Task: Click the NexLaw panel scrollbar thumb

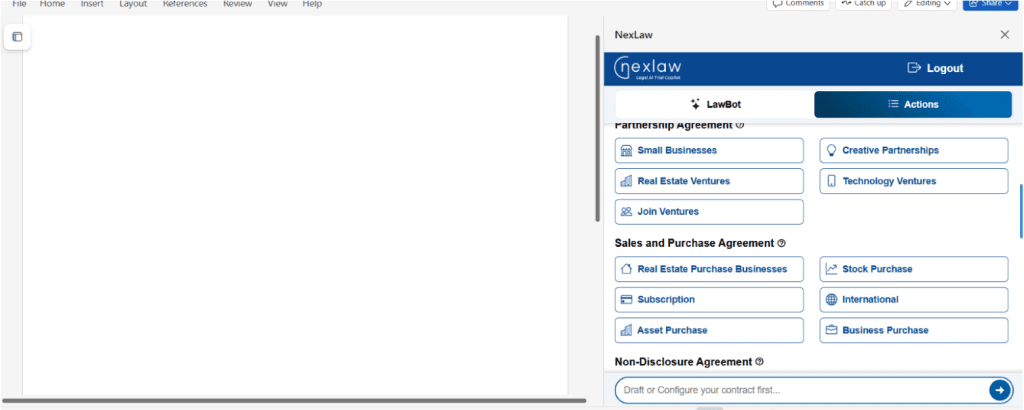Action: point(1021,211)
